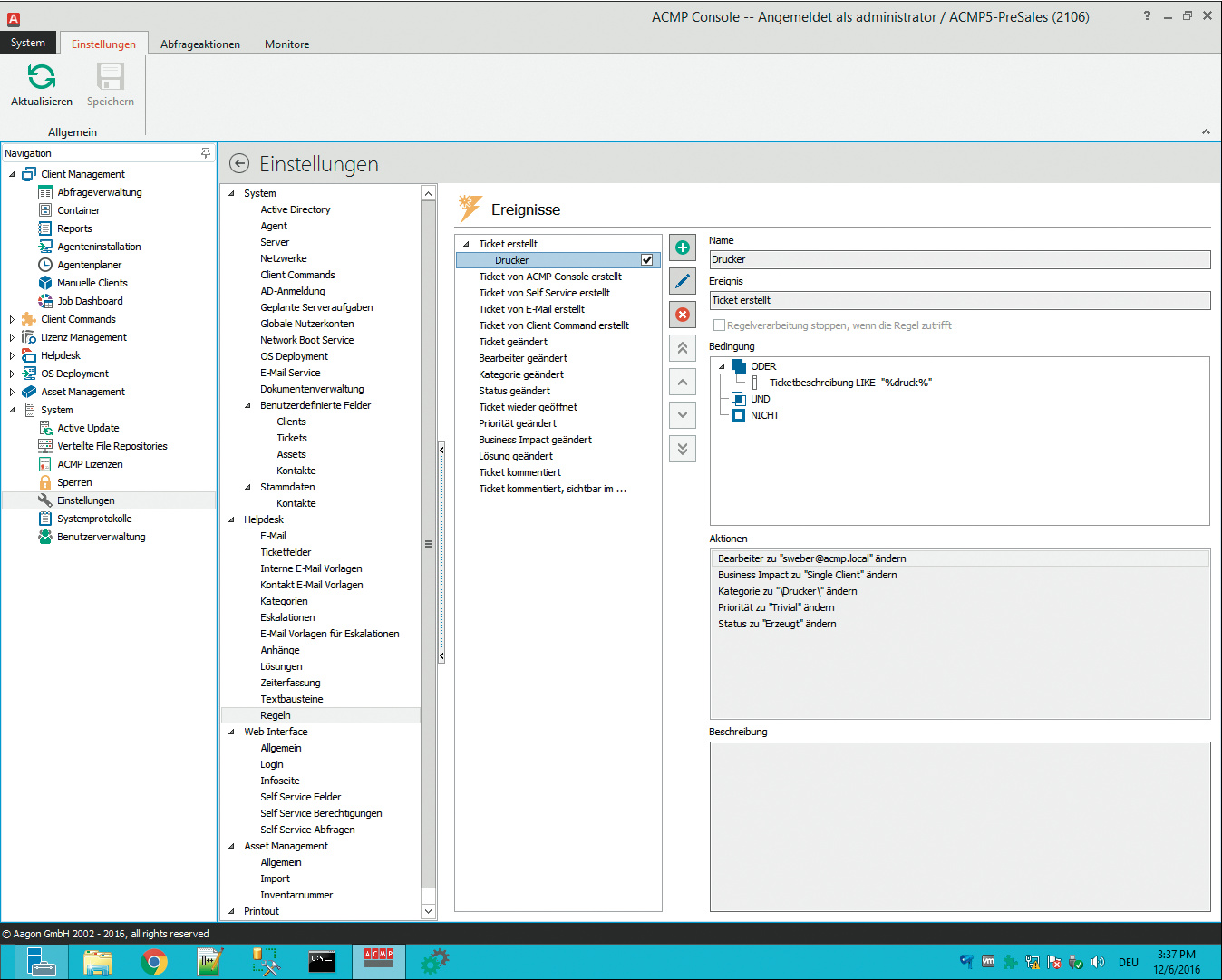The height and width of the screenshot is (980, 1222).
Task: Open the Monitore tab
Action: tap(286, 44)
